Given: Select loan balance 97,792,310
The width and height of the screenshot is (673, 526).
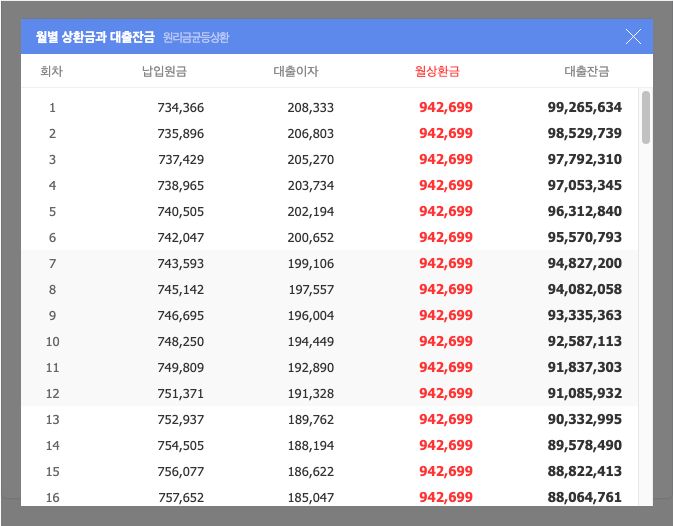Looking at the screenshot, I should tap(585, 159).
